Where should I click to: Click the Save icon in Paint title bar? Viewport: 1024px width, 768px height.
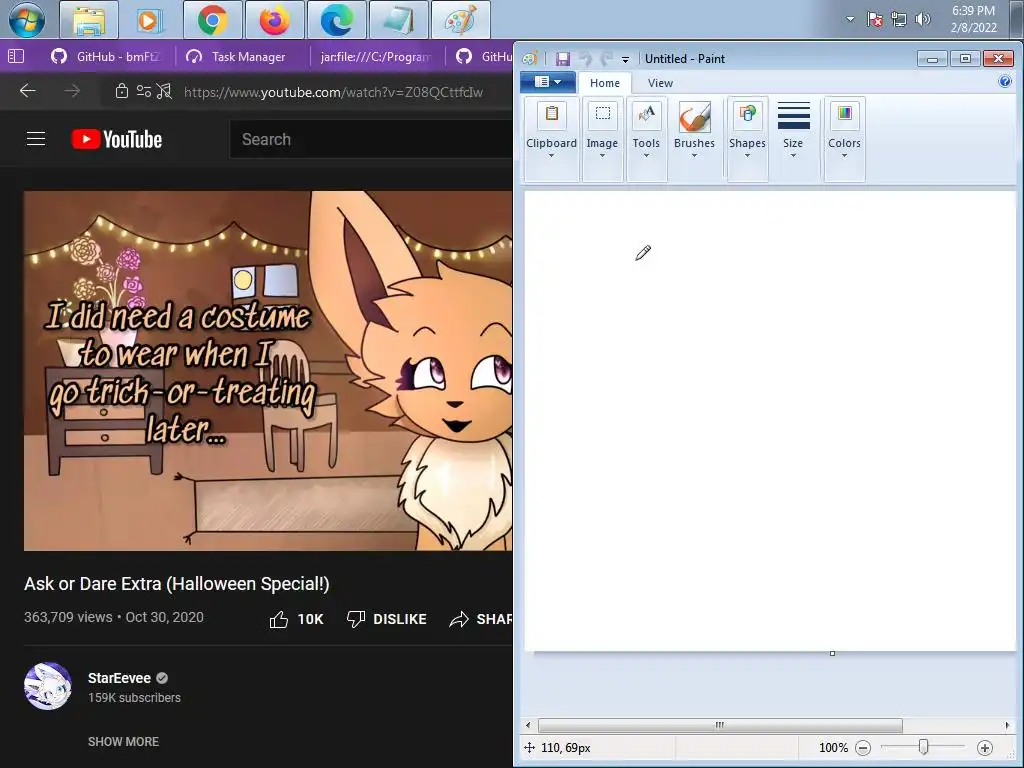tap(562, 59)
